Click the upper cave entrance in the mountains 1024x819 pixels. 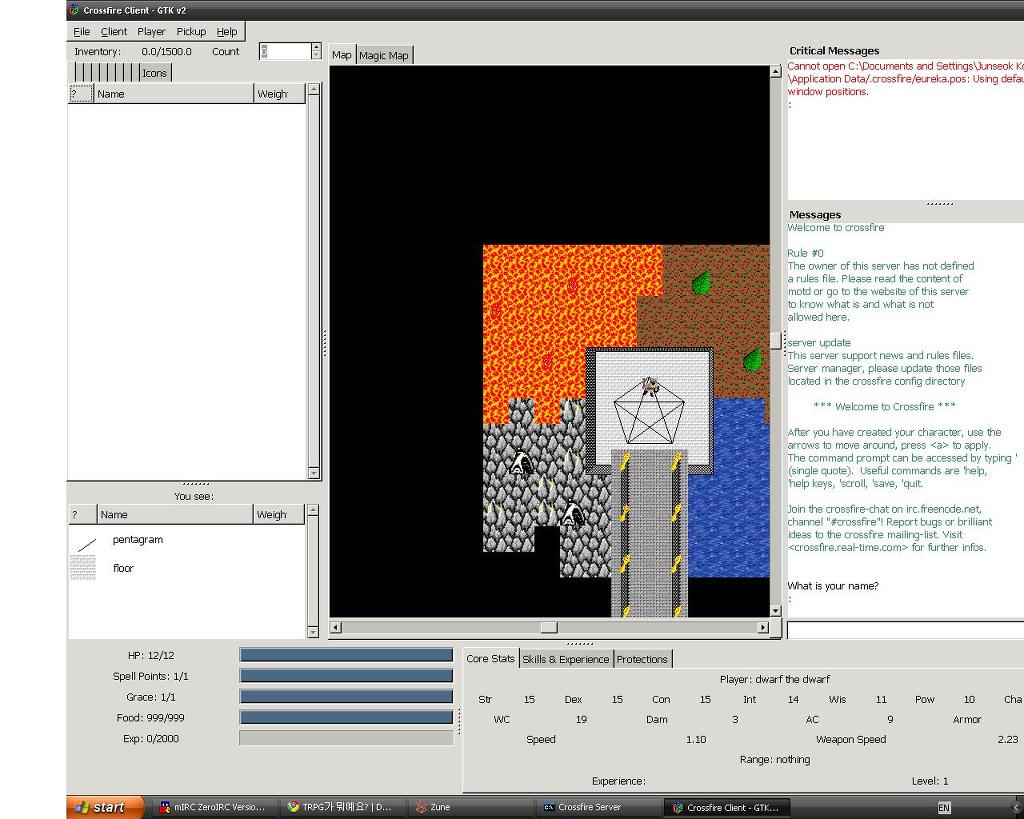pos(520,463)
